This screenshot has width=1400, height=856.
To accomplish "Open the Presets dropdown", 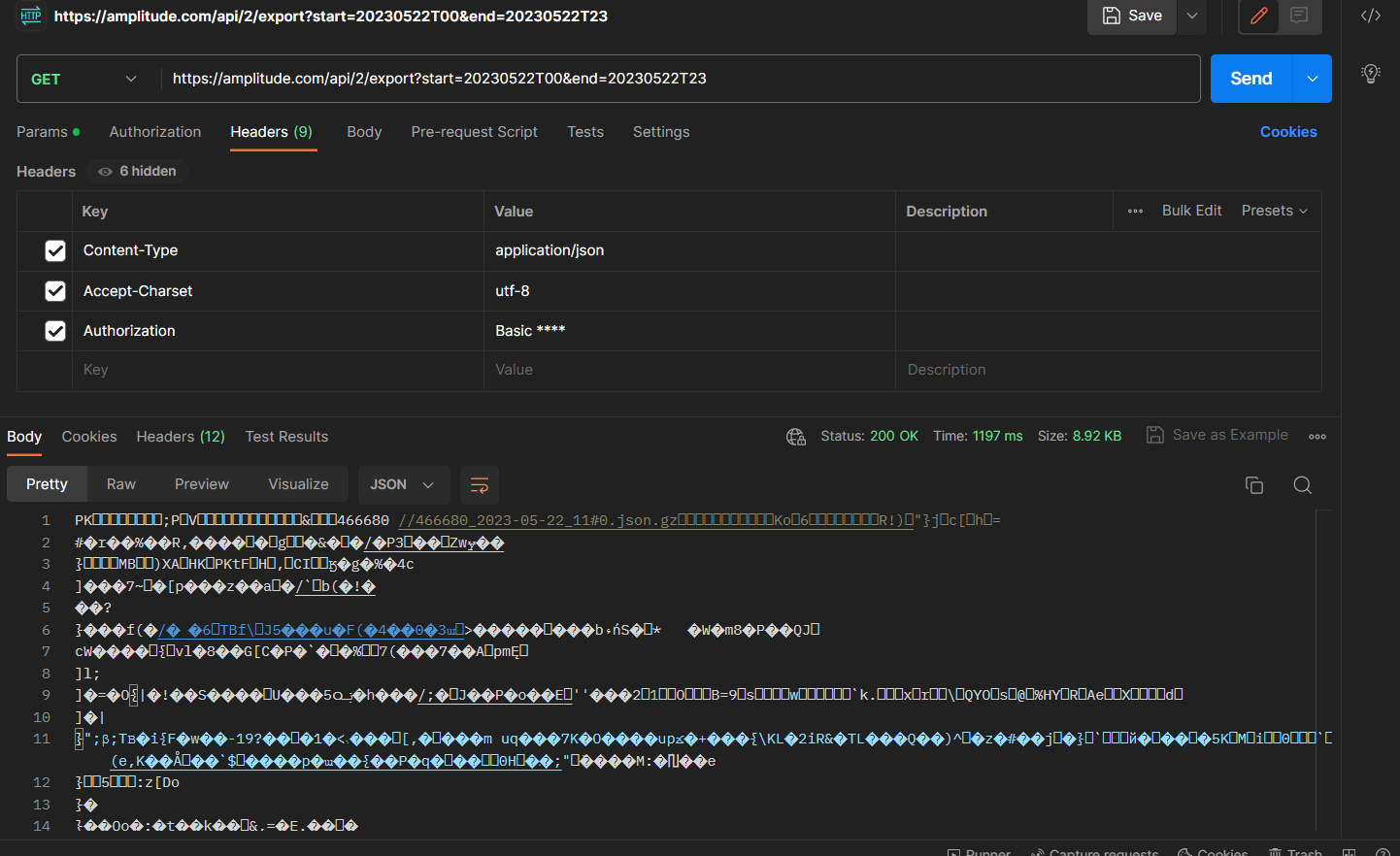I will [x=1275, y=211].
